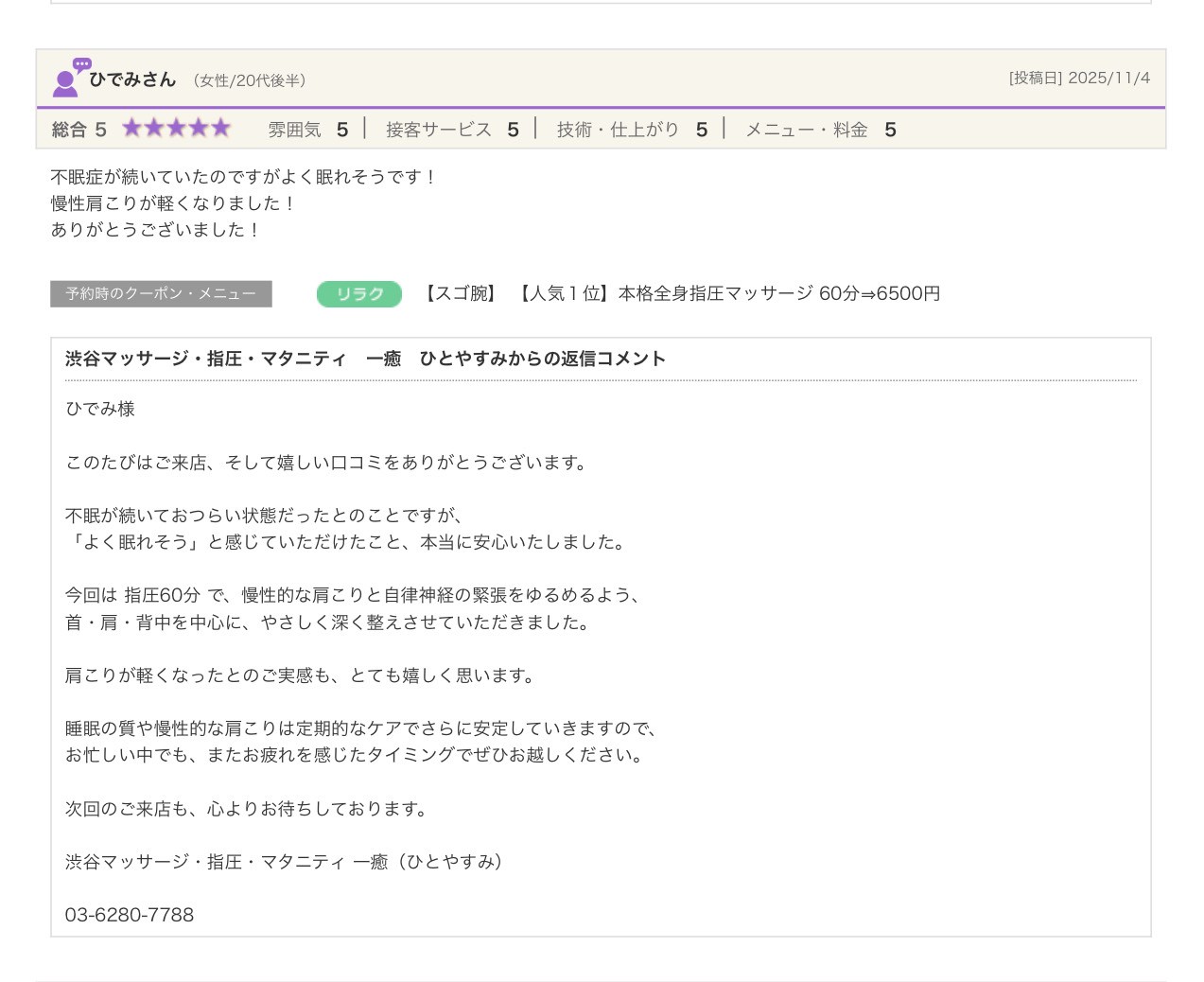
Task: Click the third purple rating star
Action: (176, 129)
